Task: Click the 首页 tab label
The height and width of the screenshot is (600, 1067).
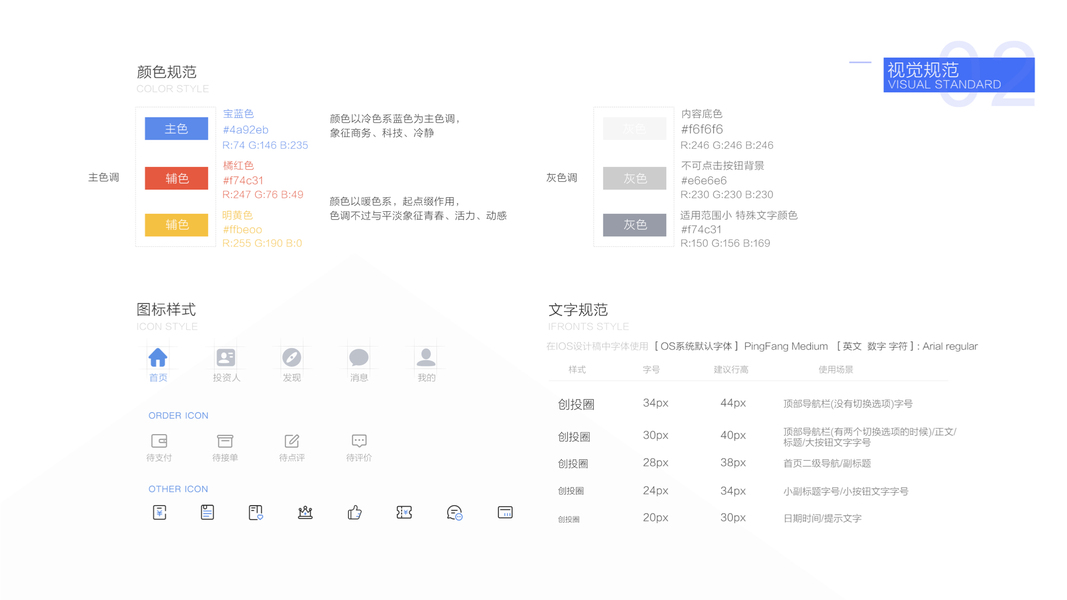Action: coord(158,378)
